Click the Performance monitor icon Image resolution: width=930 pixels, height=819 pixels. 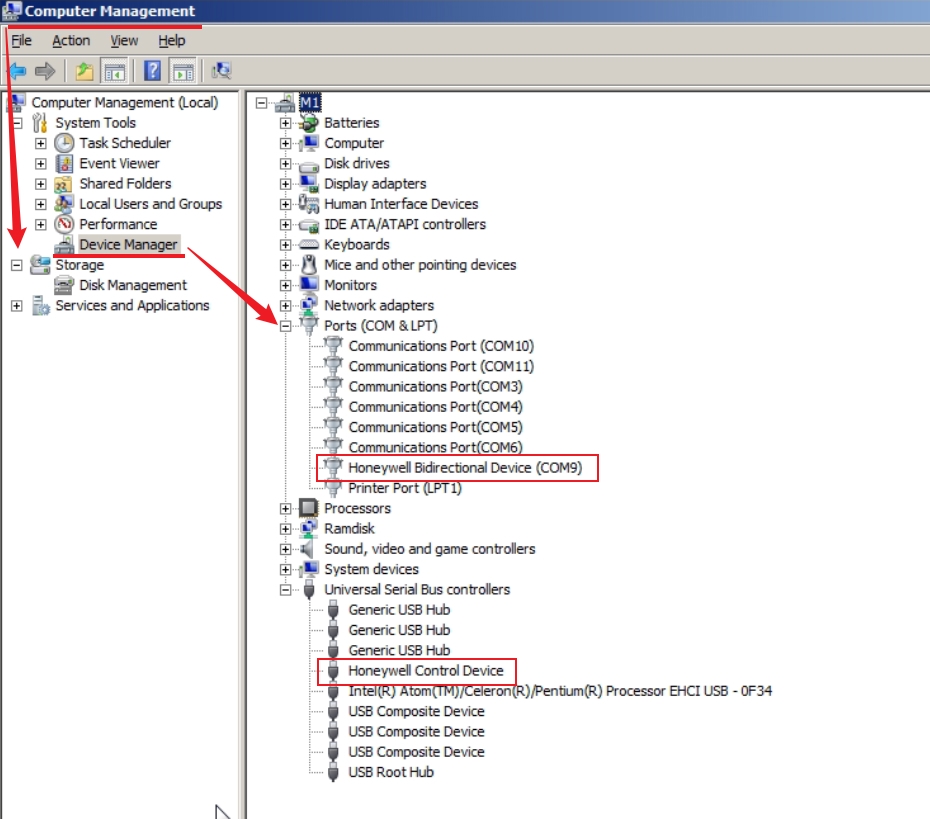(x=64, y=224)
